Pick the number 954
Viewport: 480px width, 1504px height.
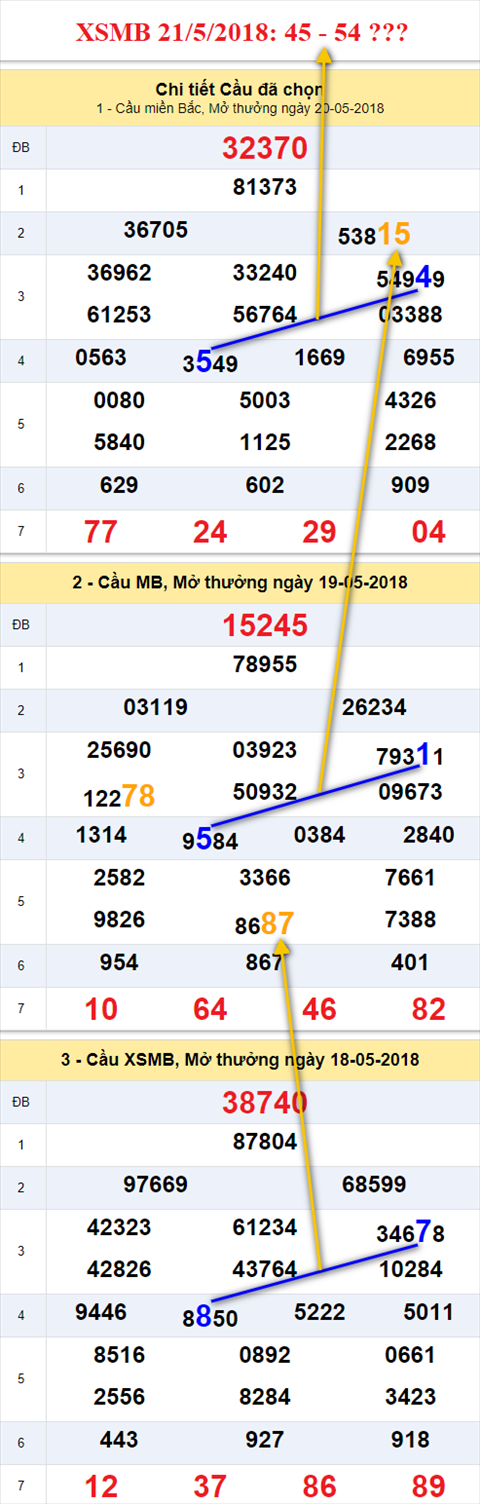point(119,962)
